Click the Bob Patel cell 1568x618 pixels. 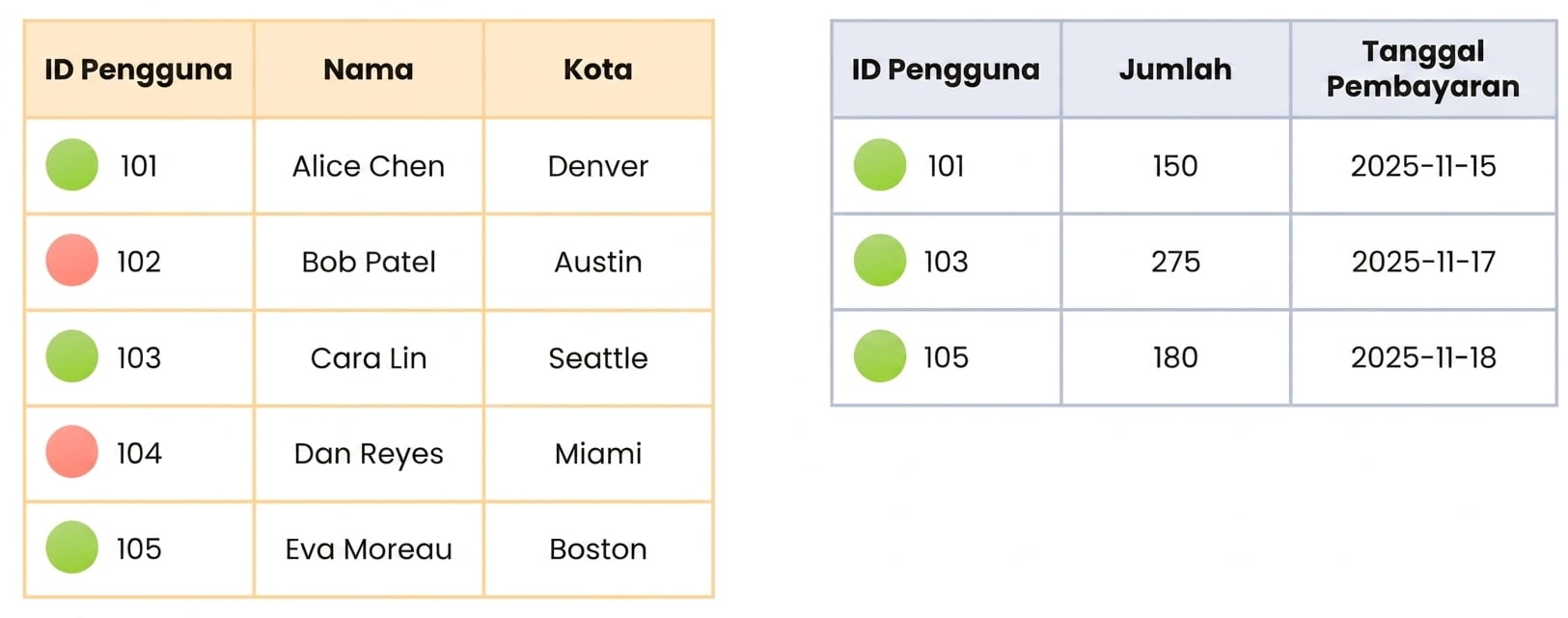point(369,262)
